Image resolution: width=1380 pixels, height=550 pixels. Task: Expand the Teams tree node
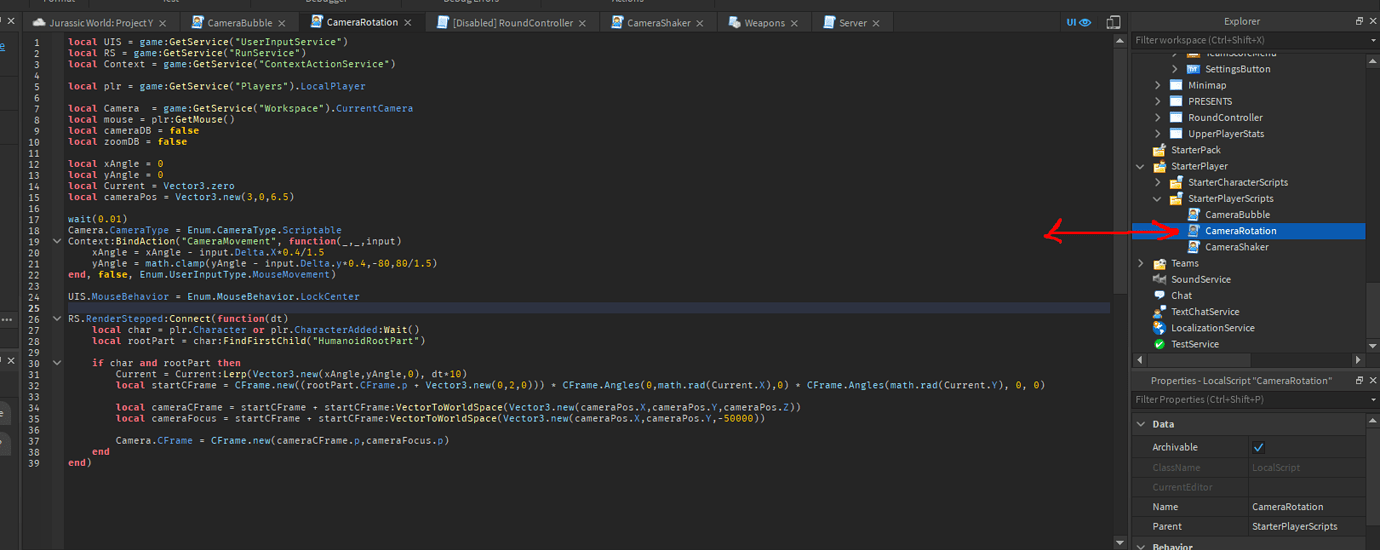pyautogui.click(x=1141, y=263)
